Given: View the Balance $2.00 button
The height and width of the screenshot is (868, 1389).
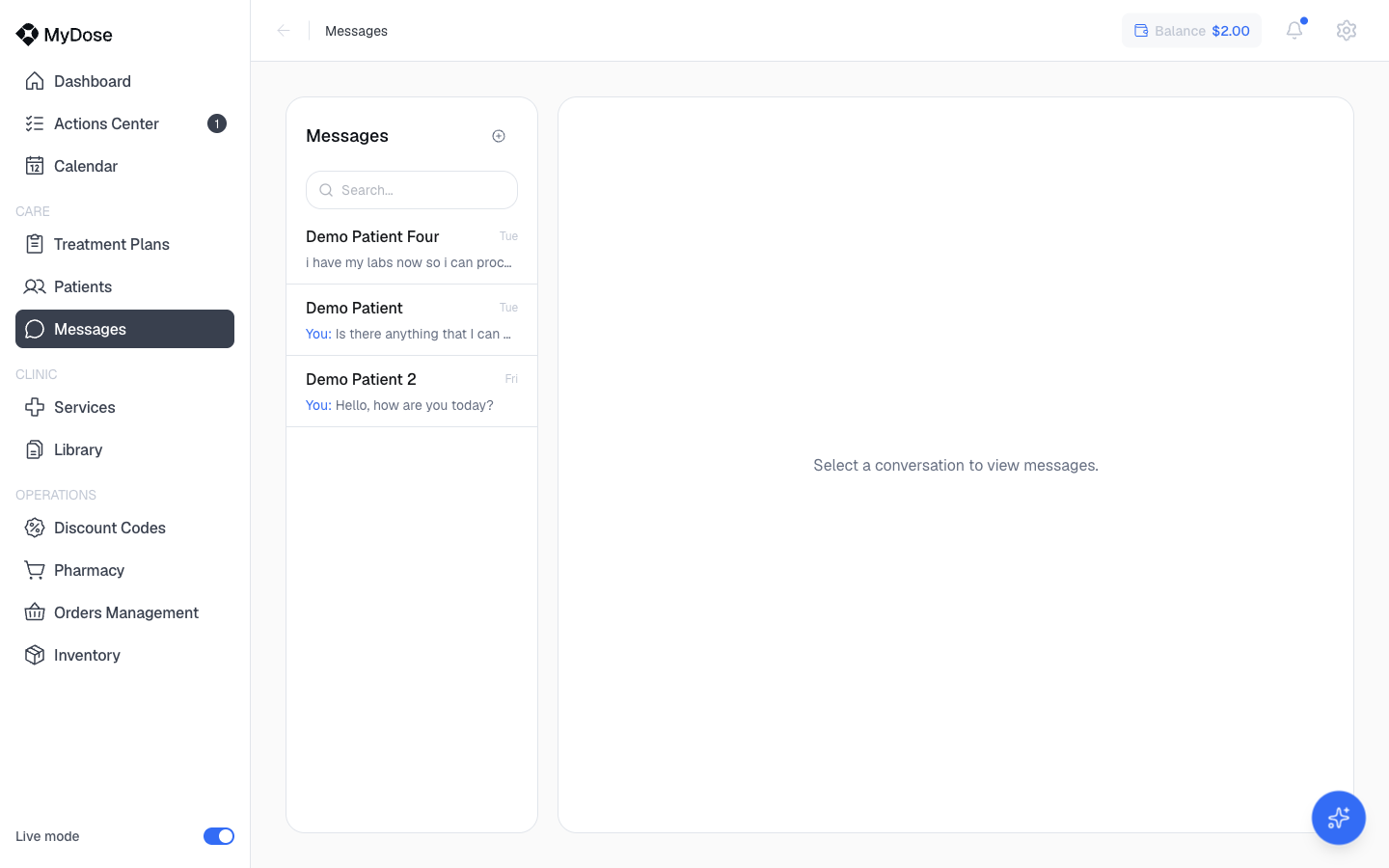Looking at the screenshot, I should 1191,31.
